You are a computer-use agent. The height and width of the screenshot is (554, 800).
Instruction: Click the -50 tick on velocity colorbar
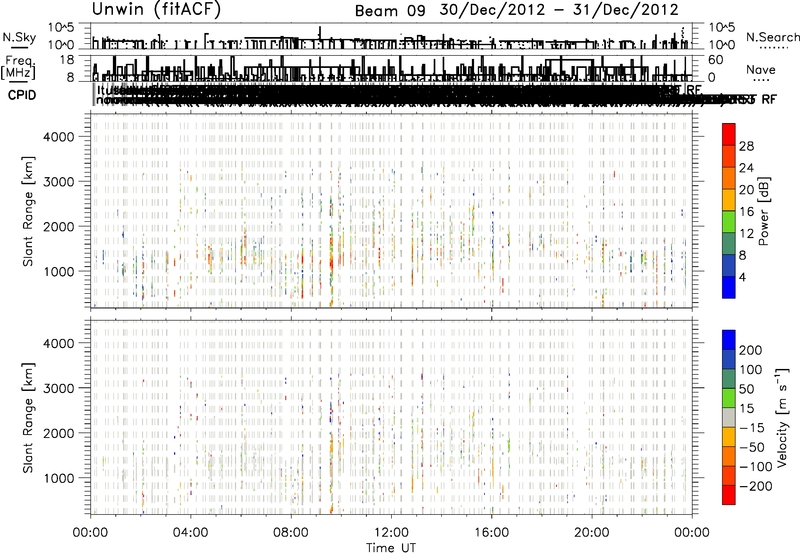[x=752, y=447]
